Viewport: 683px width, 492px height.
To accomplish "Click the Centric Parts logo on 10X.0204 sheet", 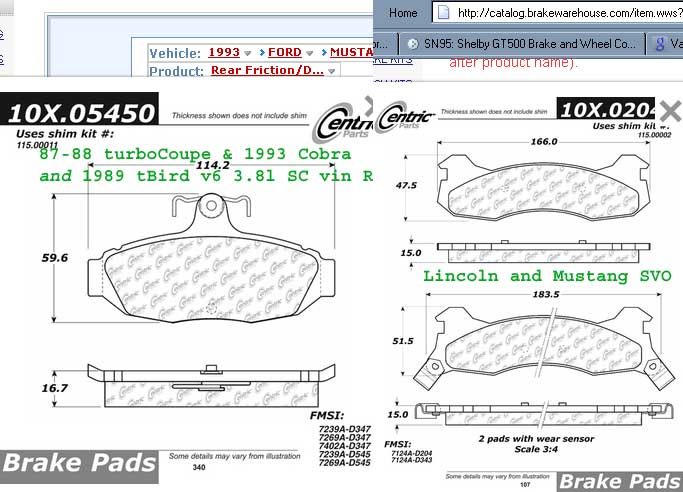I will (x=405, y=117).
